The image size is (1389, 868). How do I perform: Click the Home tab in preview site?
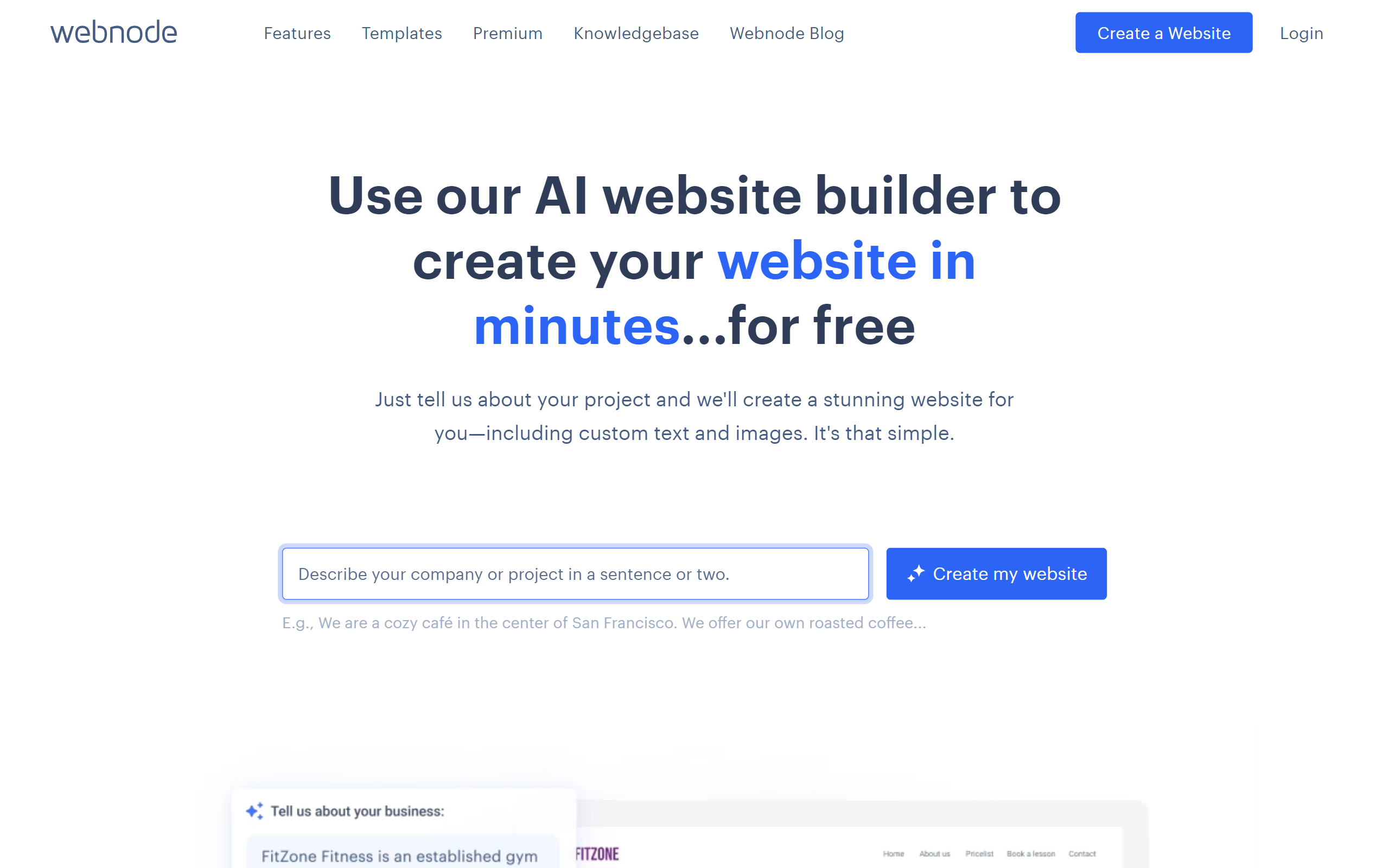894,854
